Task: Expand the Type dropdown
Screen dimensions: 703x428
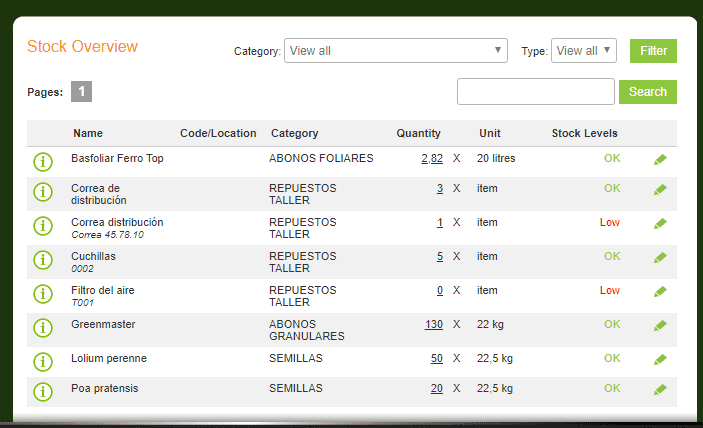Action: click(x=584, y=51)
